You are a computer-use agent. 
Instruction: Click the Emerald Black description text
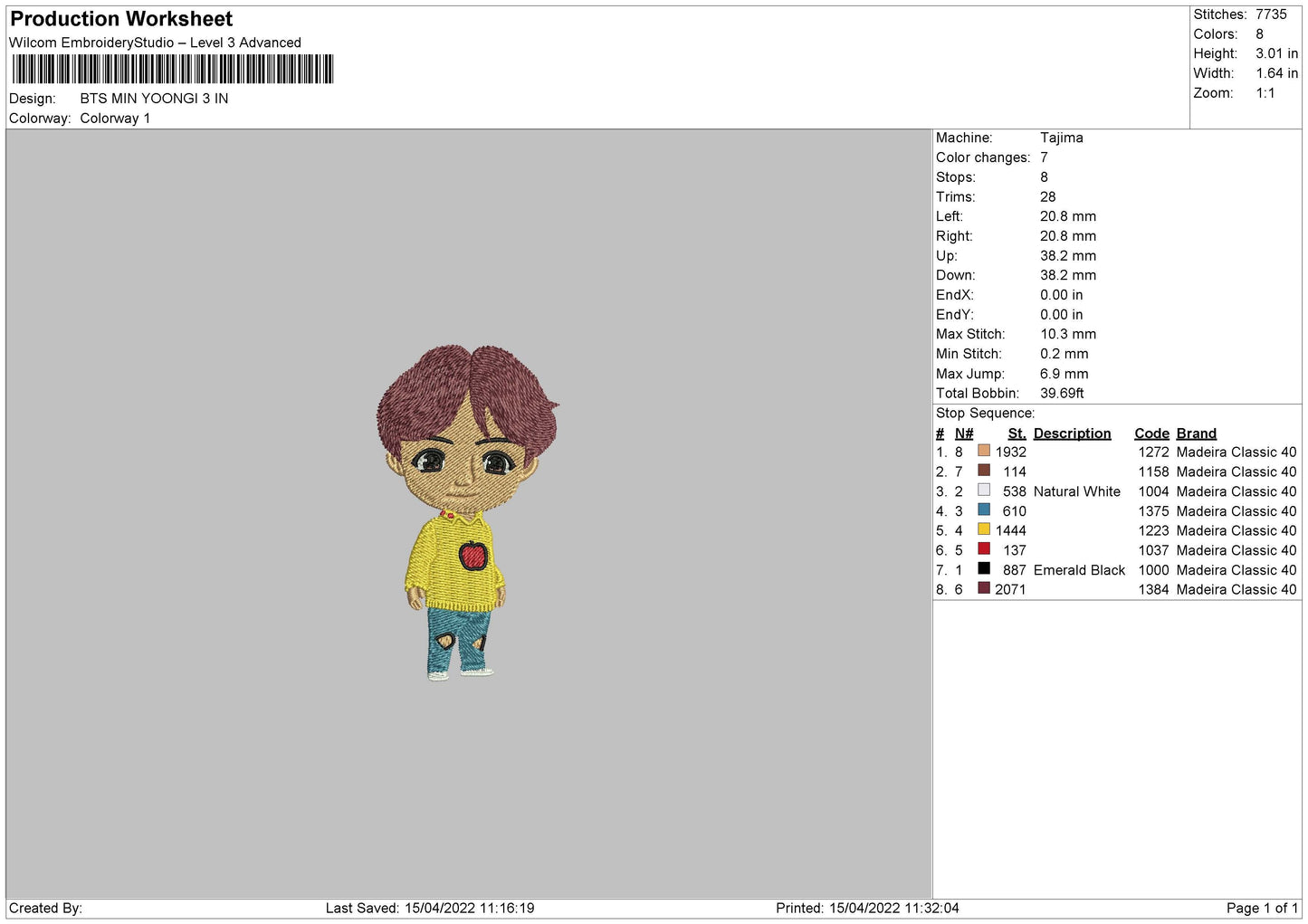(x=1079, y=570)
